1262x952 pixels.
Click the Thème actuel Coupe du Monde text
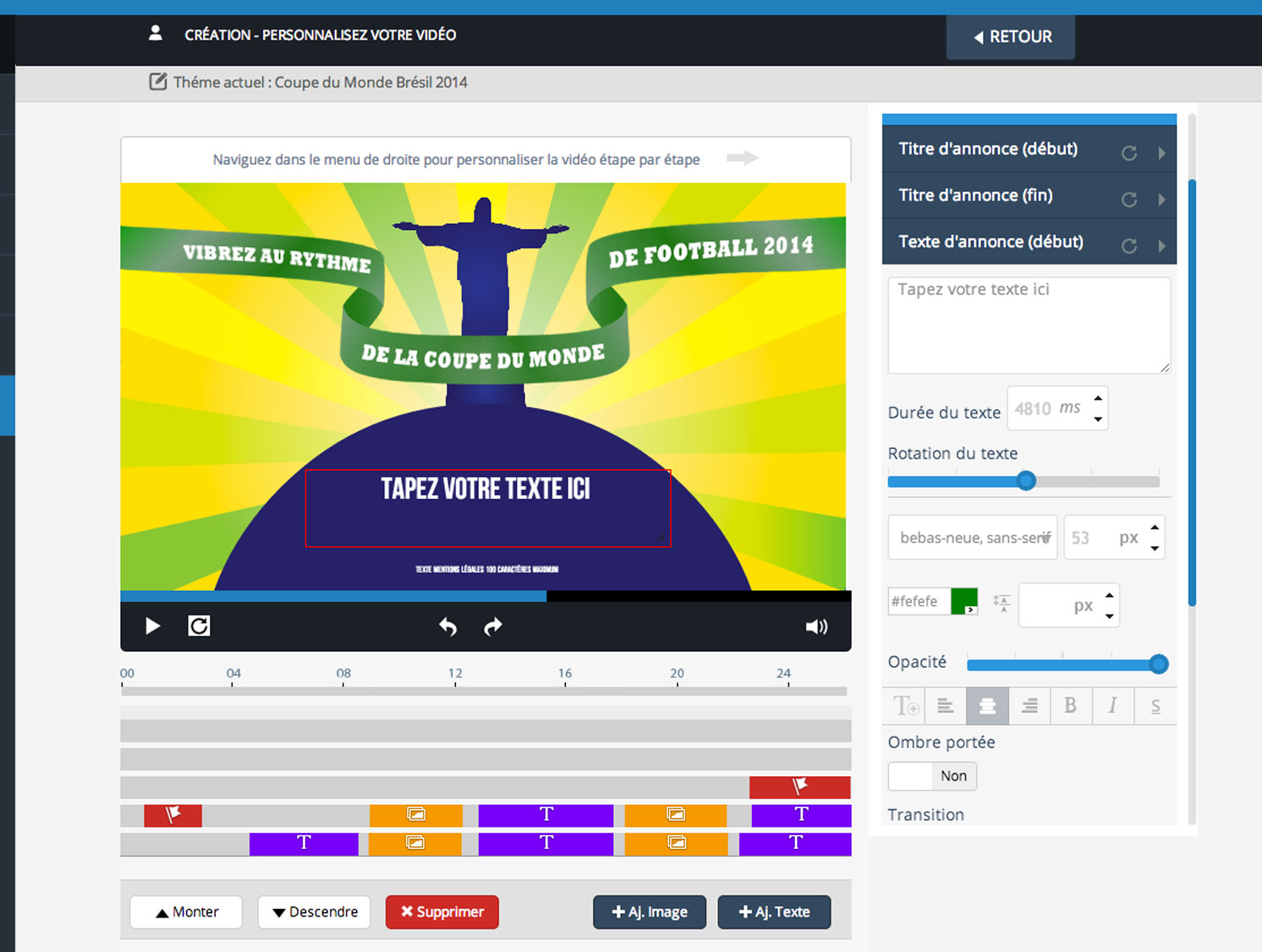(321, 82)
